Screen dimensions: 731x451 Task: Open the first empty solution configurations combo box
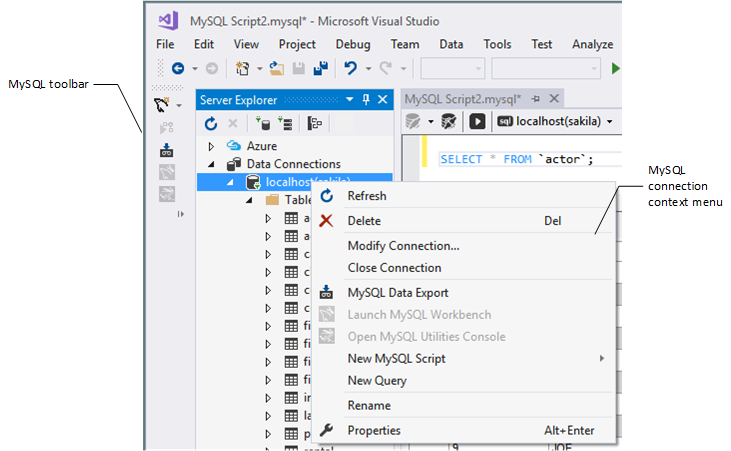point(452,69)
